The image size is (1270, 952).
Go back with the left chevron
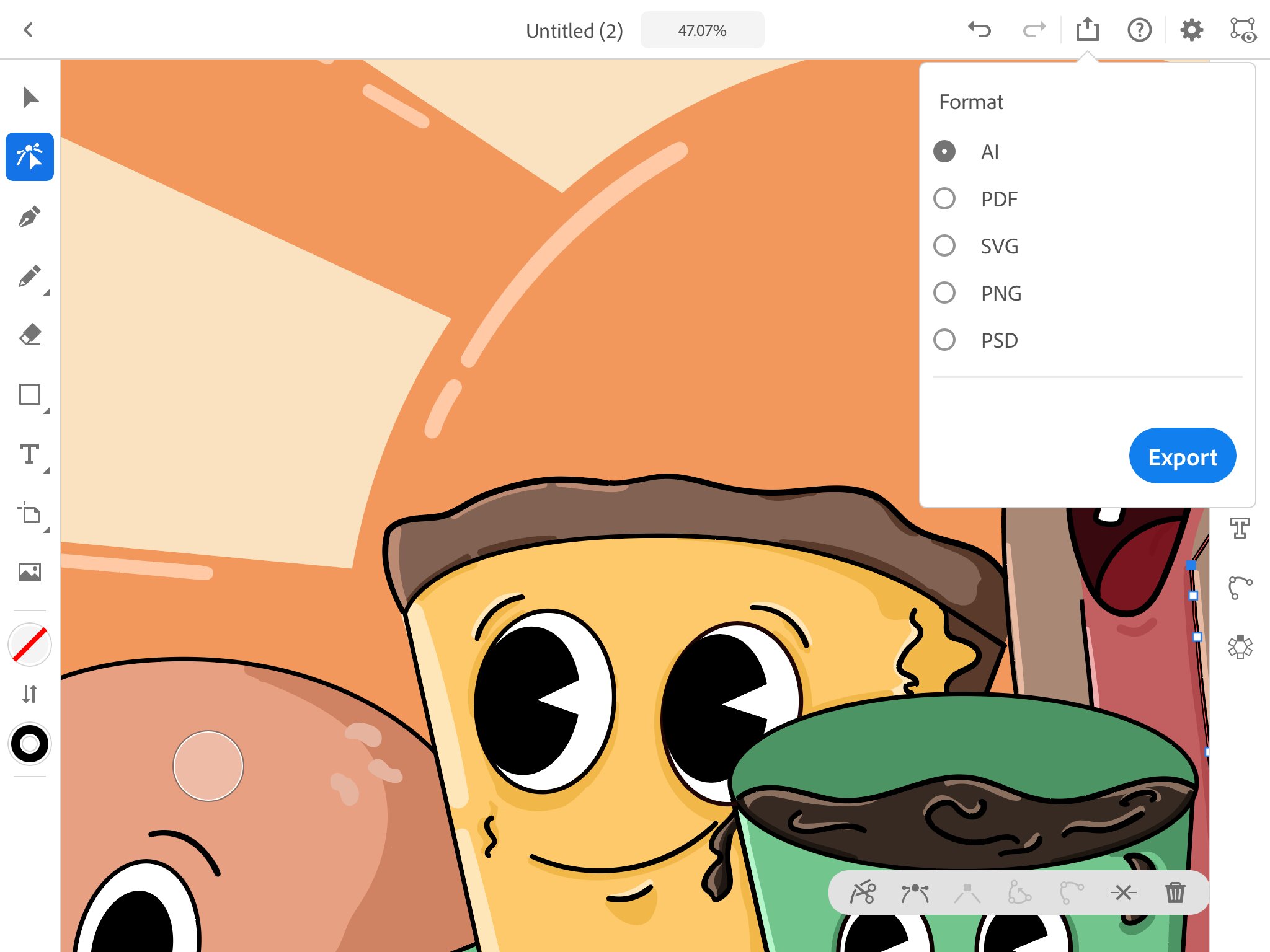[x=28, y=30]
